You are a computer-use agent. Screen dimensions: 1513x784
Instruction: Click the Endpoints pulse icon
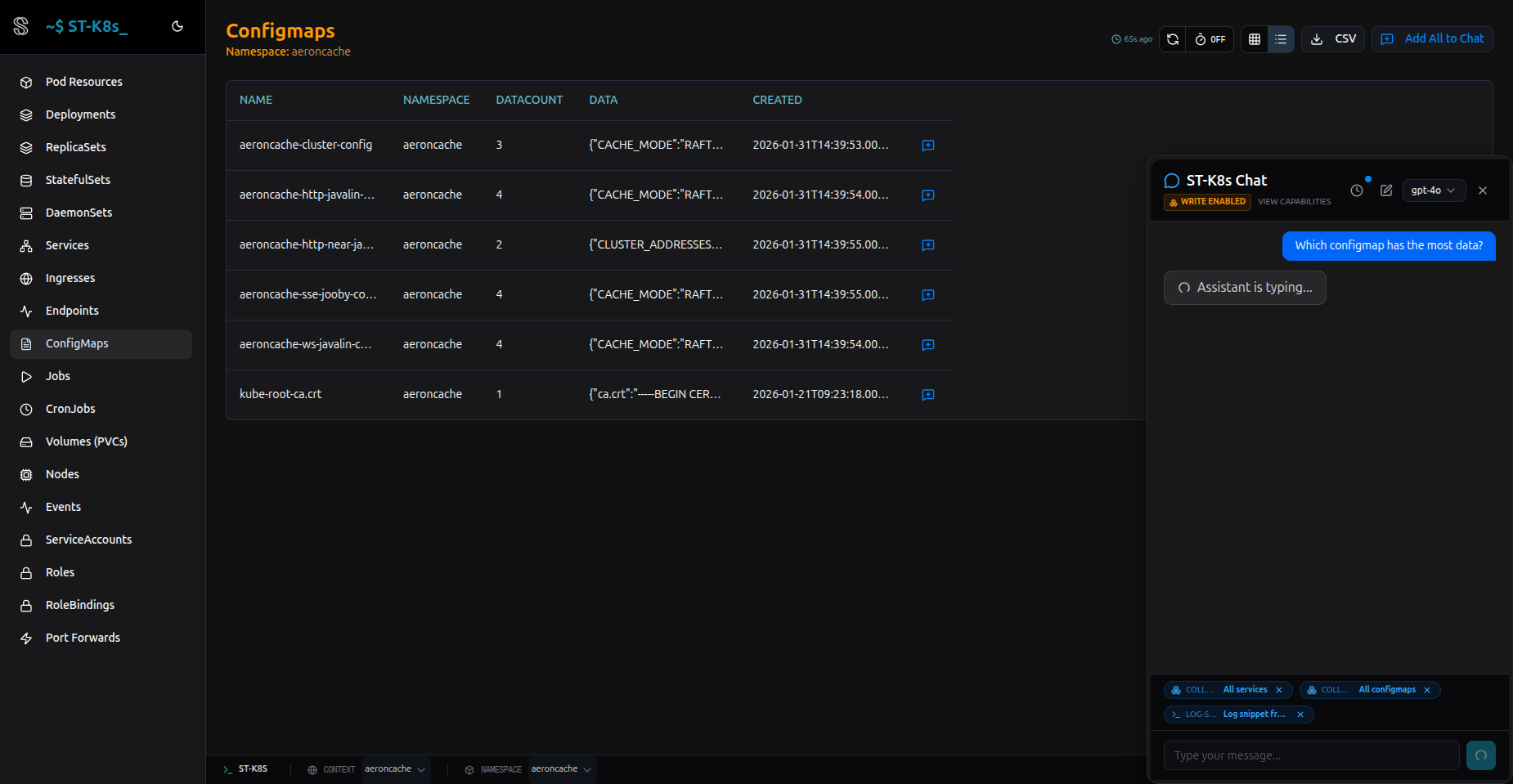click(x=26, y=311)
